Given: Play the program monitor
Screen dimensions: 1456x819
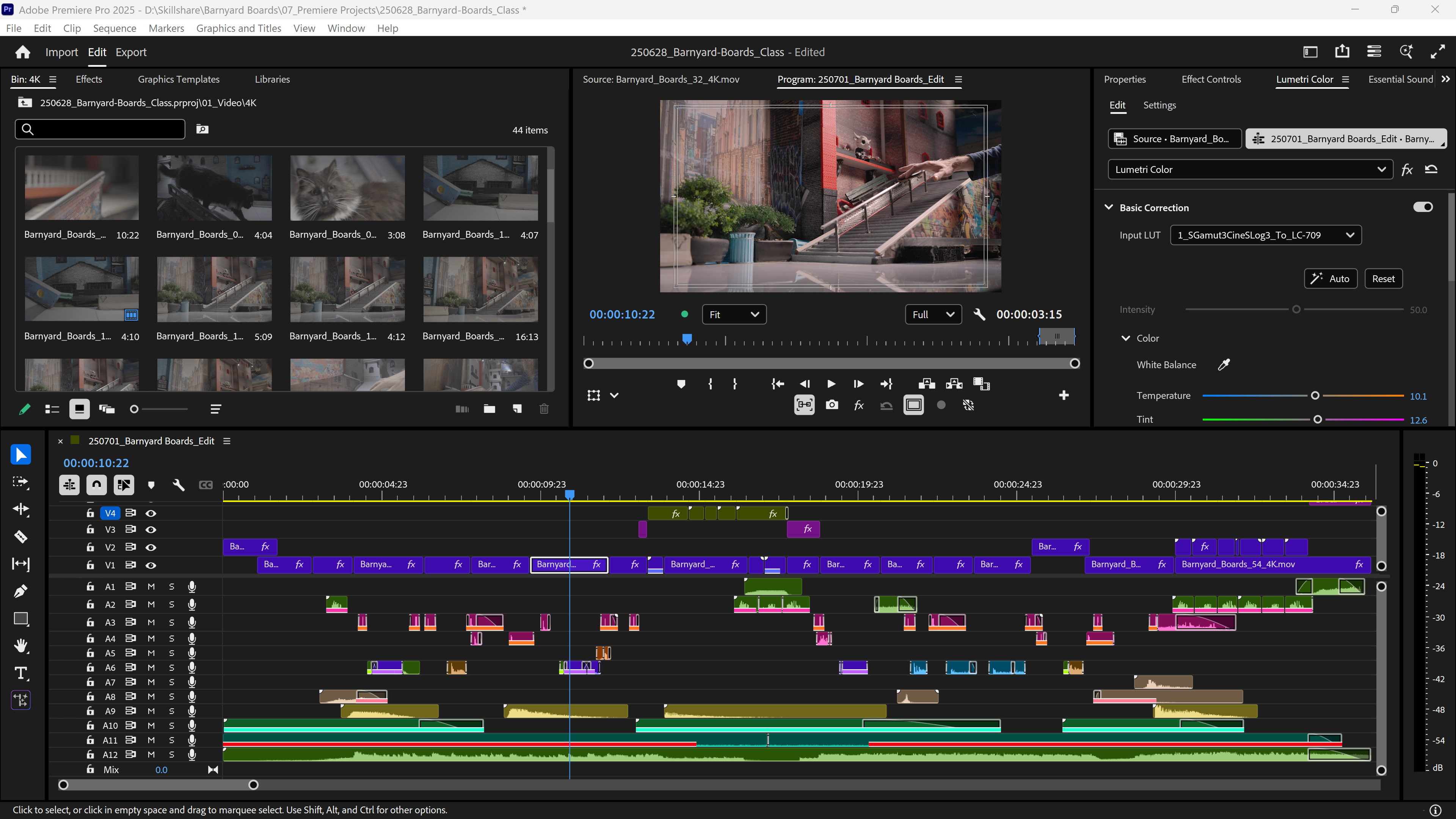Looking at the screenshot, I should (x=832, y=384).
